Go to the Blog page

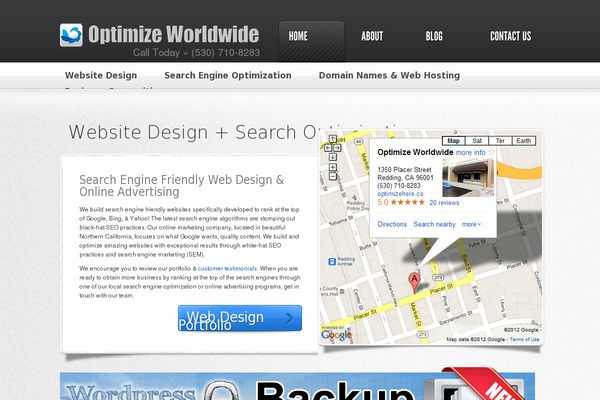(x=434, y=36)
